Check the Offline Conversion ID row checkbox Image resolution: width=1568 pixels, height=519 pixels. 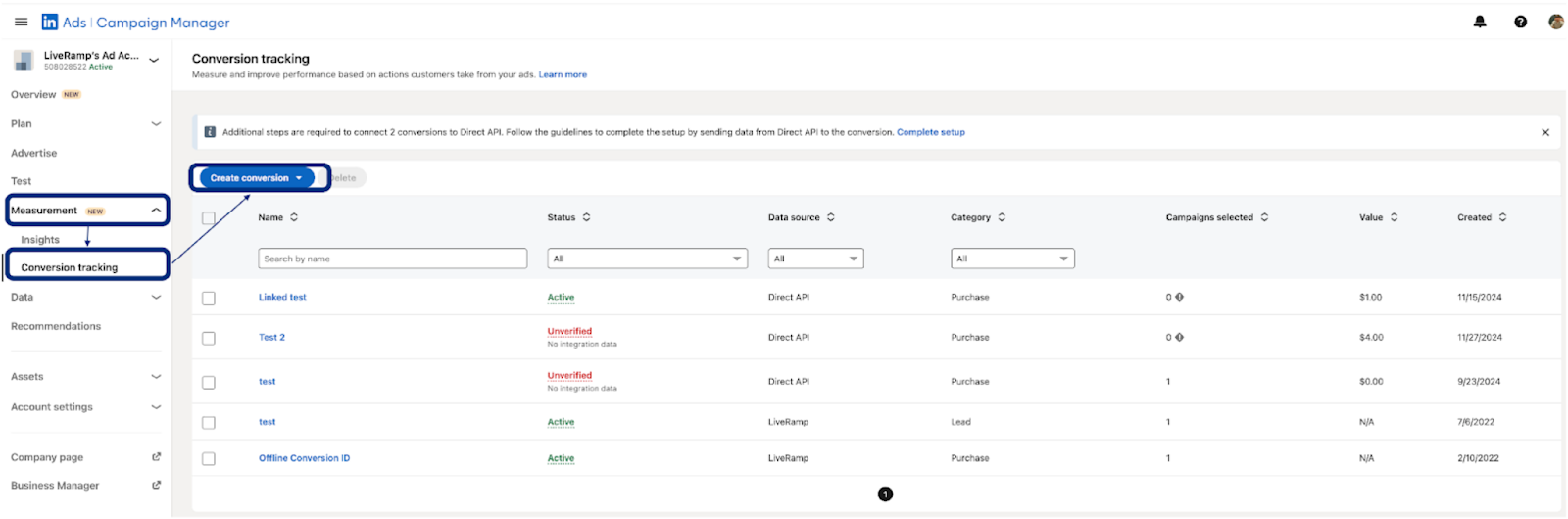coord(209,458)
